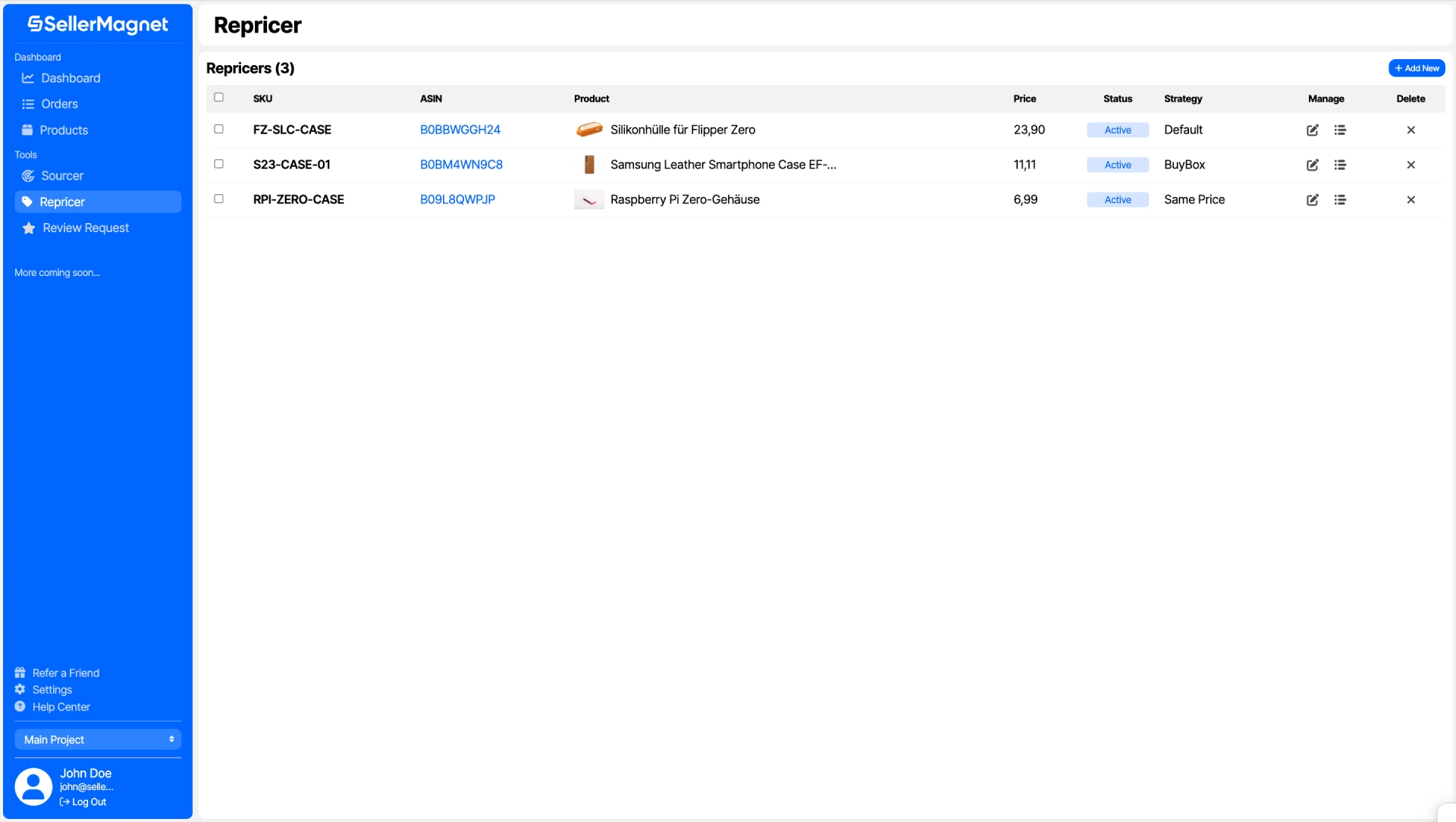Expand the Main Project dropdown
Viewport: 1456px width, 822px height.
click(98, 739)
